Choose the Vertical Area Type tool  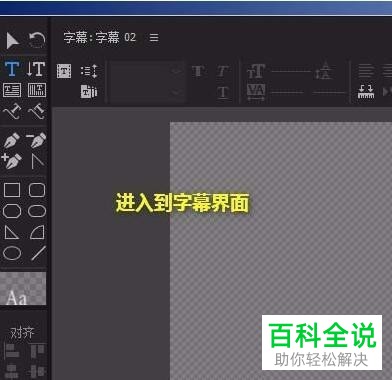point(37,90)
